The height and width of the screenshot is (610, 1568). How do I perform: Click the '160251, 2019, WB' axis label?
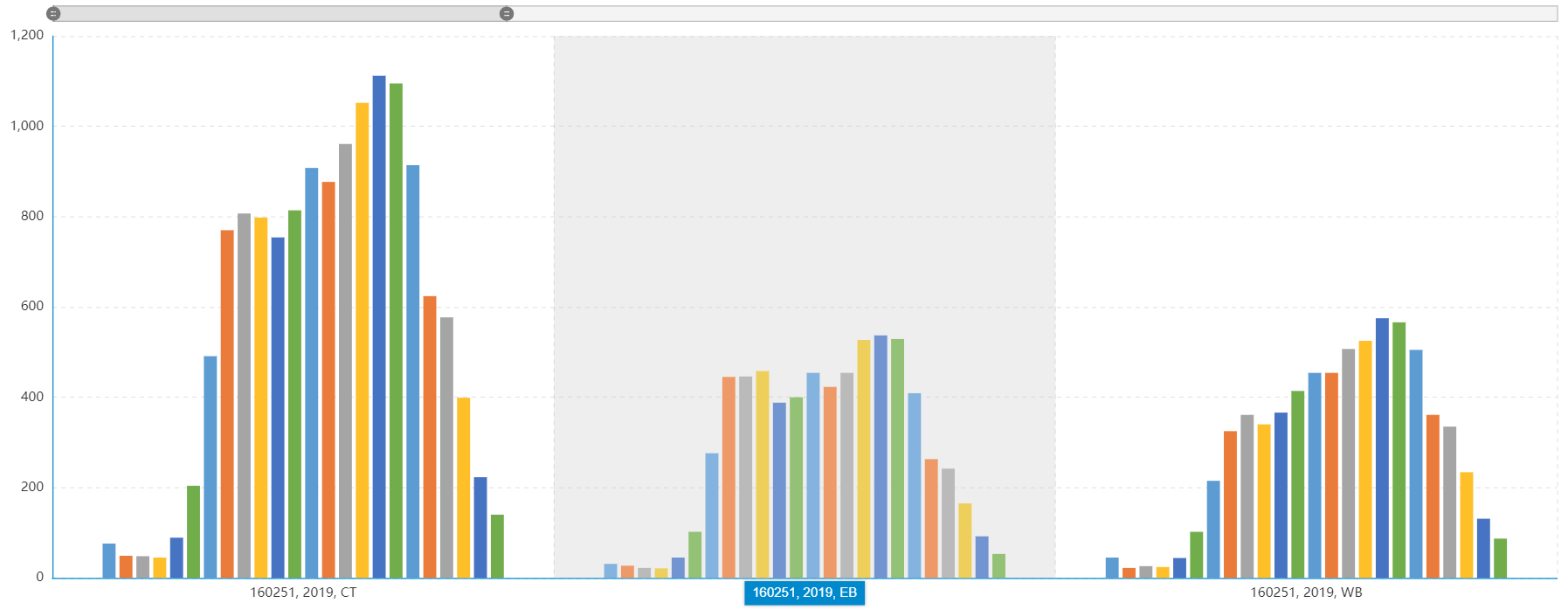[x=1305, y=593]
